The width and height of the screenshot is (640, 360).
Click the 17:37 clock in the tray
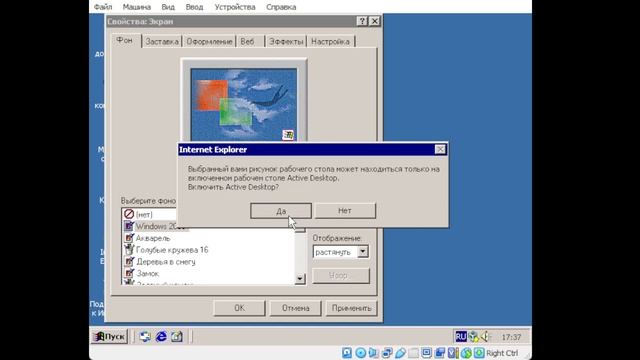pyautogui.click(x=511, y=337)
